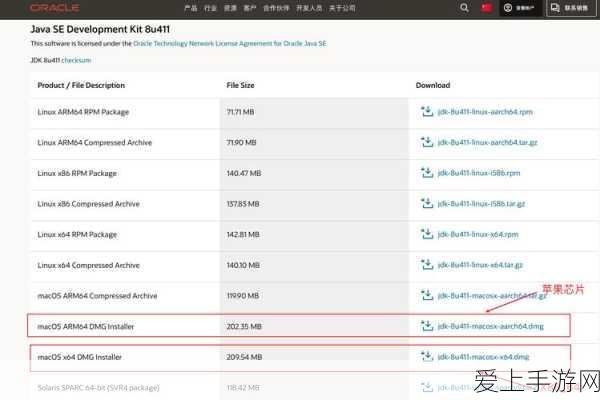Open the 关于公司 menu
Image resolution: width=600 pixels, height=400 pixels.
342,8
